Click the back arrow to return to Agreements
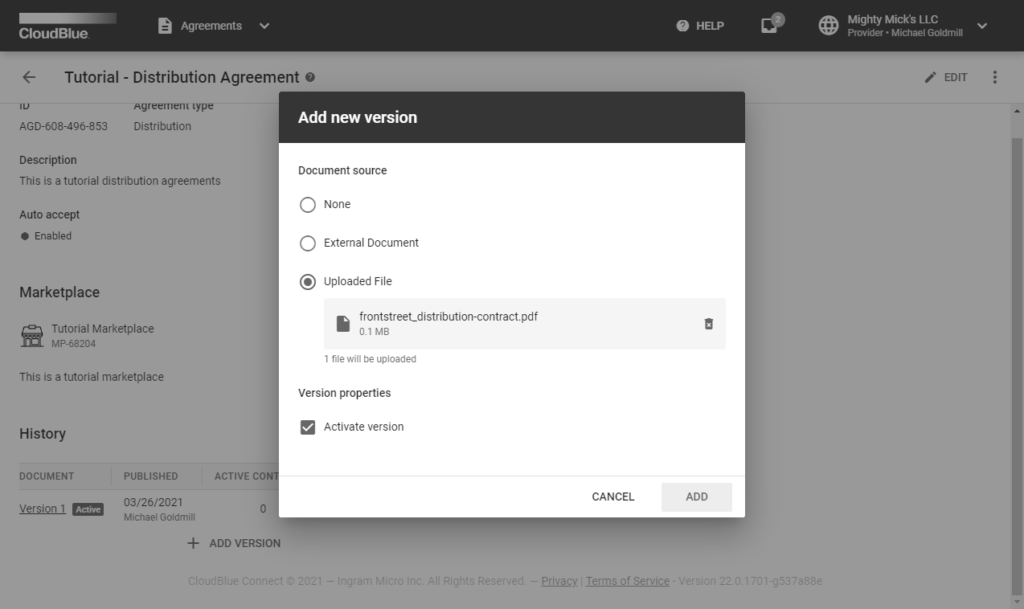This screenshot has height=609, width=1024. tap(29, 77)
